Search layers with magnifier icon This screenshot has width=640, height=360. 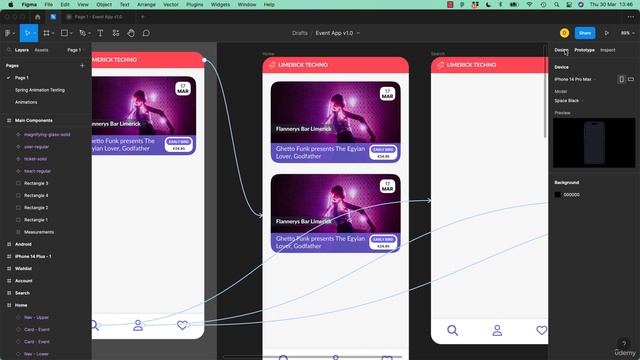coord(9,50)
